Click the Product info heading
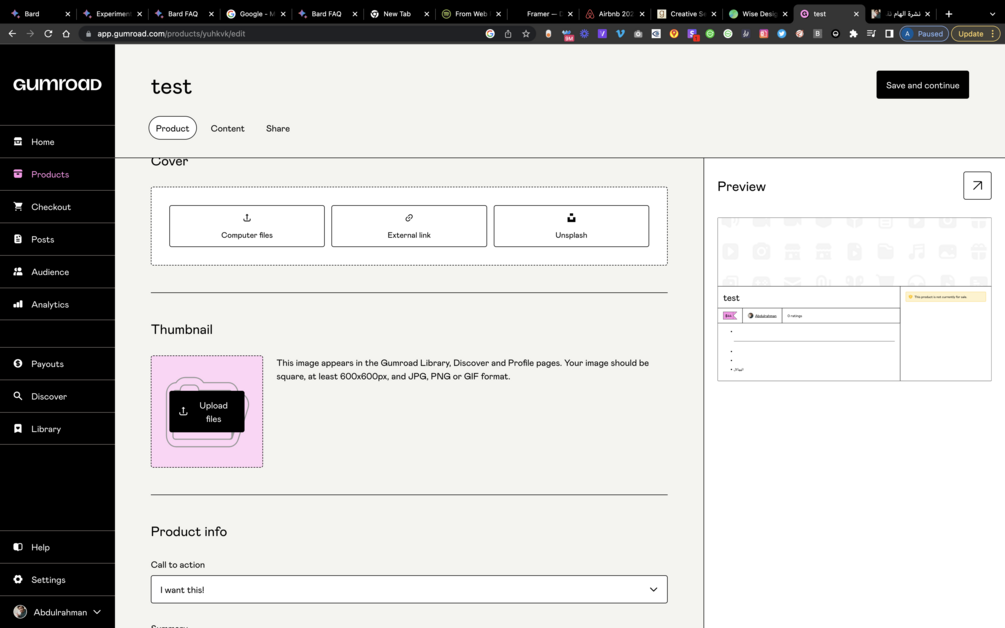 tap(188, 531)
